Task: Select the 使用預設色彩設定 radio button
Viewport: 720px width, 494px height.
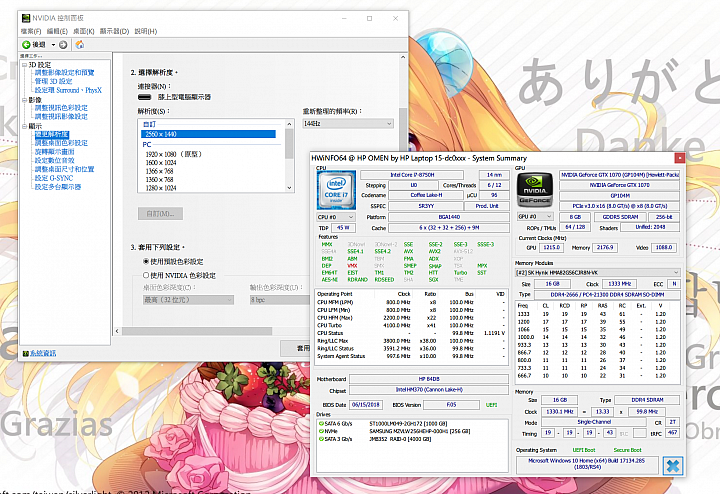Action: coord(146,262)
